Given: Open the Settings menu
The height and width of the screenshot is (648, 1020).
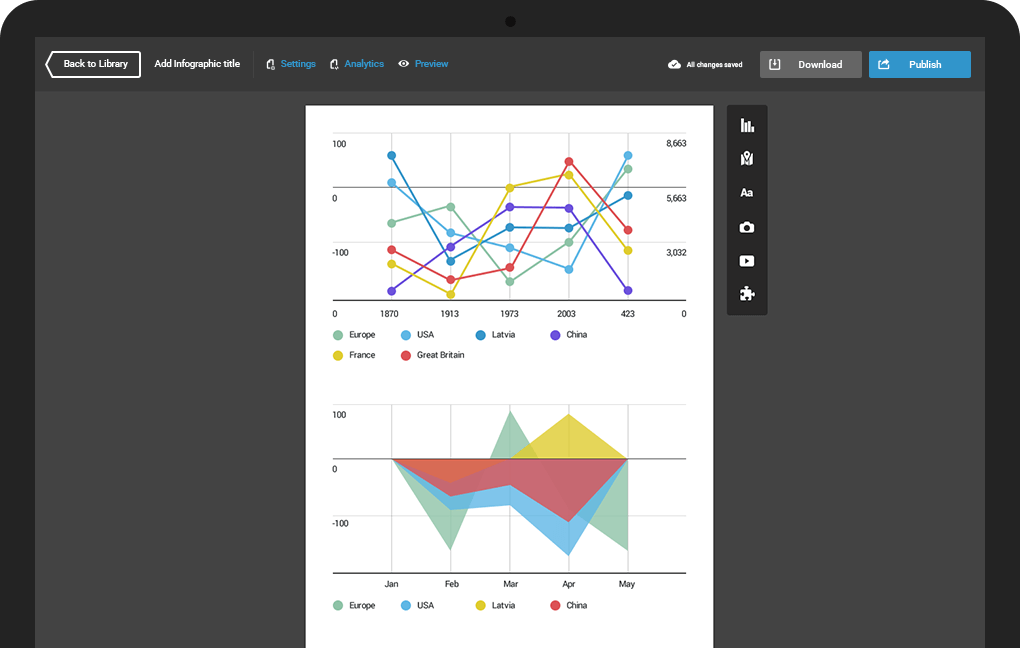Looking at the screenshot, I should [x=297, y=63].
